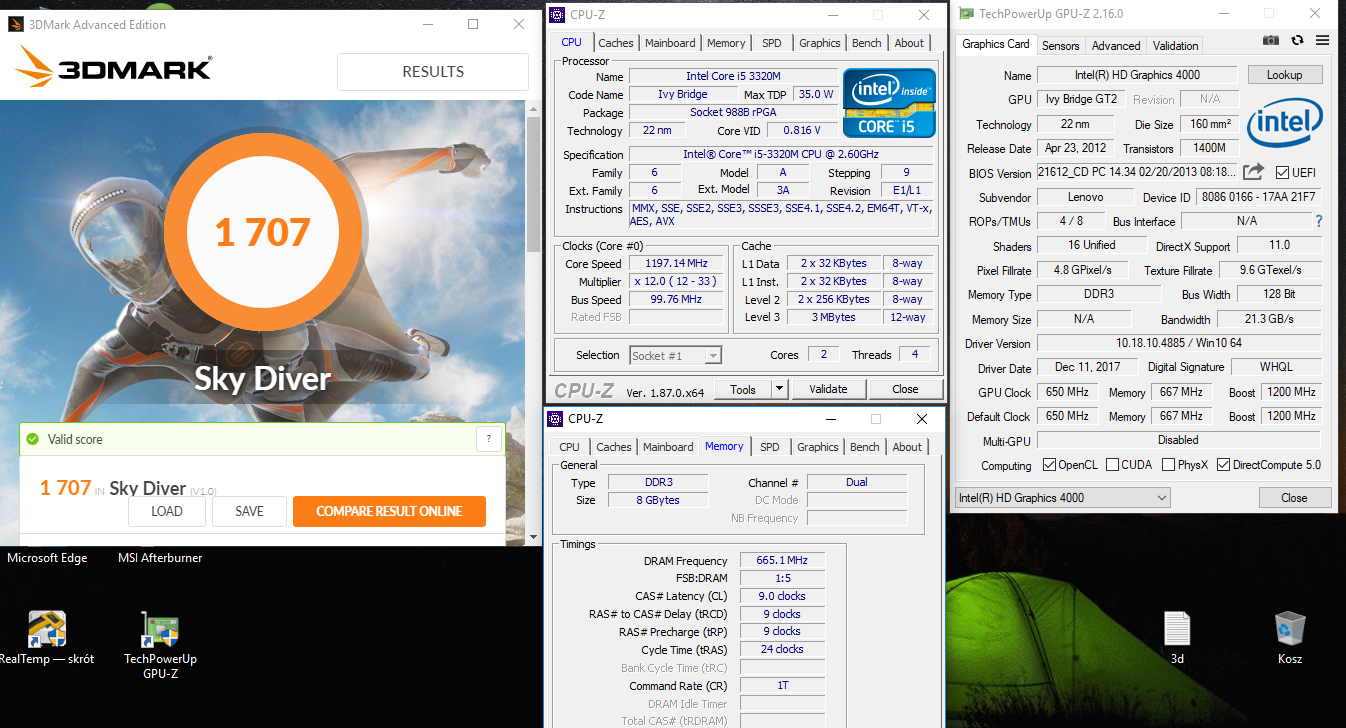
Task: Click the RESULTS button in 3DMark
Action: [433, 72]
